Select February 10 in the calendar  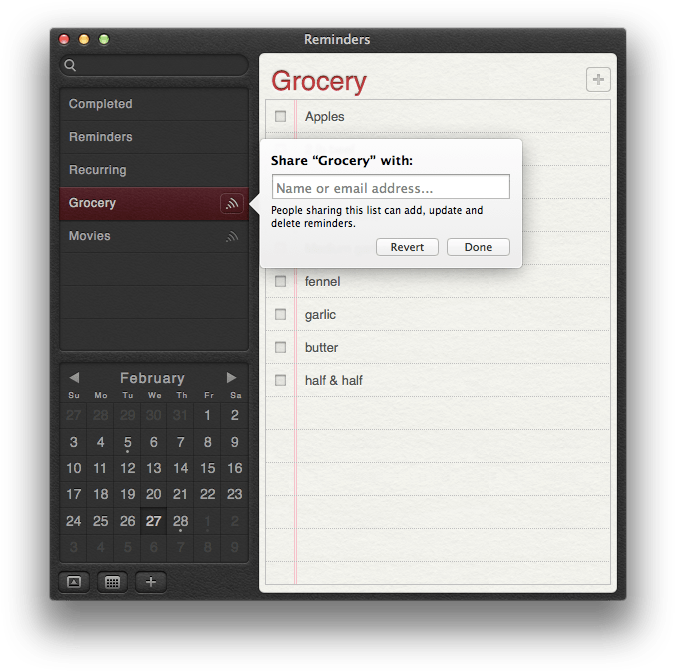pos(74,468)
